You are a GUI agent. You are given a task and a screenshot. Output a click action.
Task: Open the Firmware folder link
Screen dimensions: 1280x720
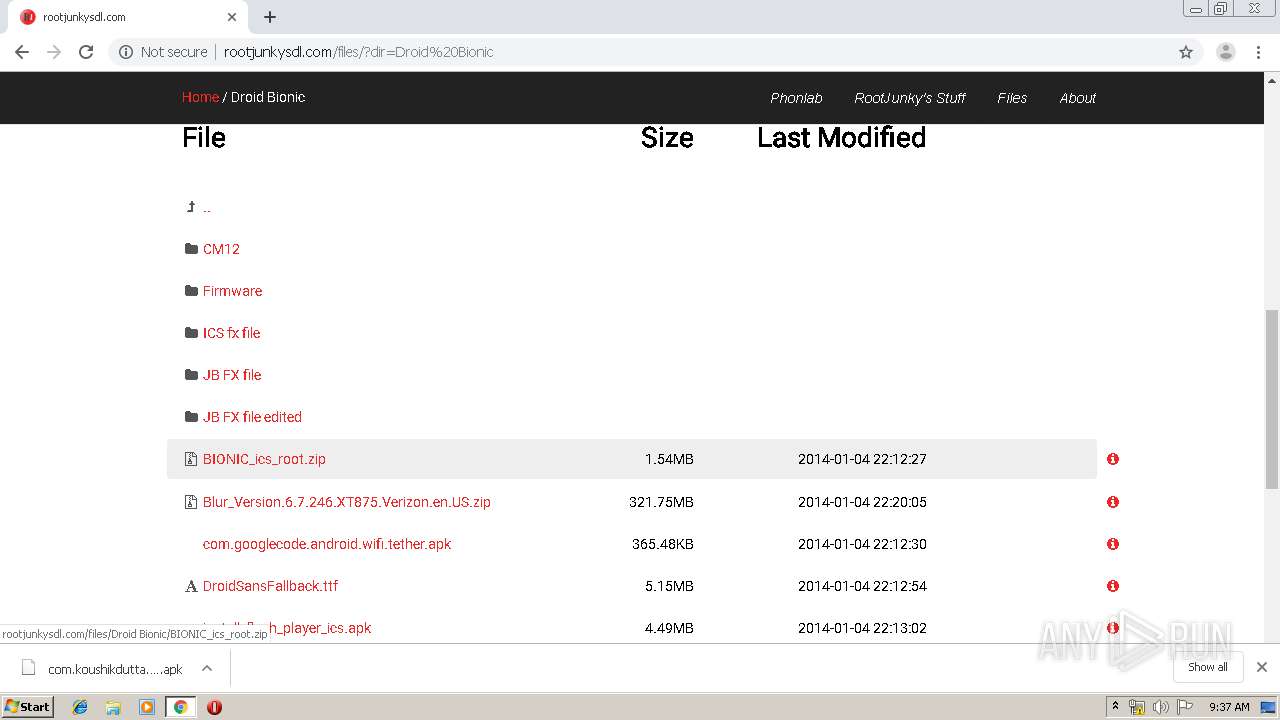click(x=232, y=291)
